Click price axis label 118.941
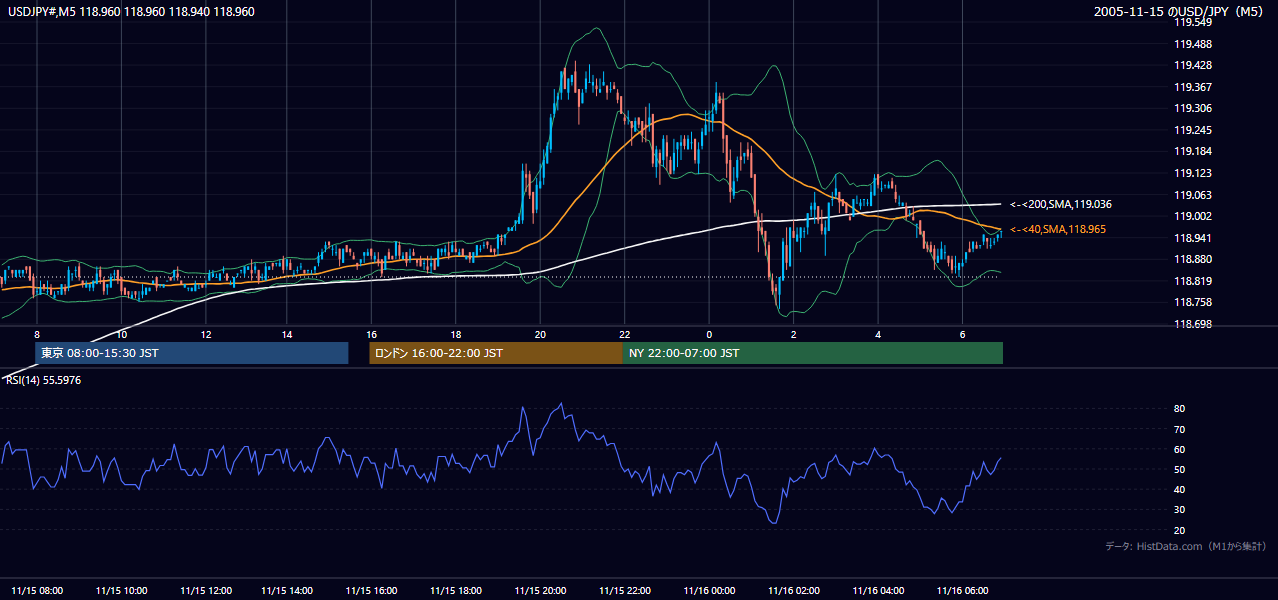Viewport: 1278px width, 600px height. tap(1193, 238)
